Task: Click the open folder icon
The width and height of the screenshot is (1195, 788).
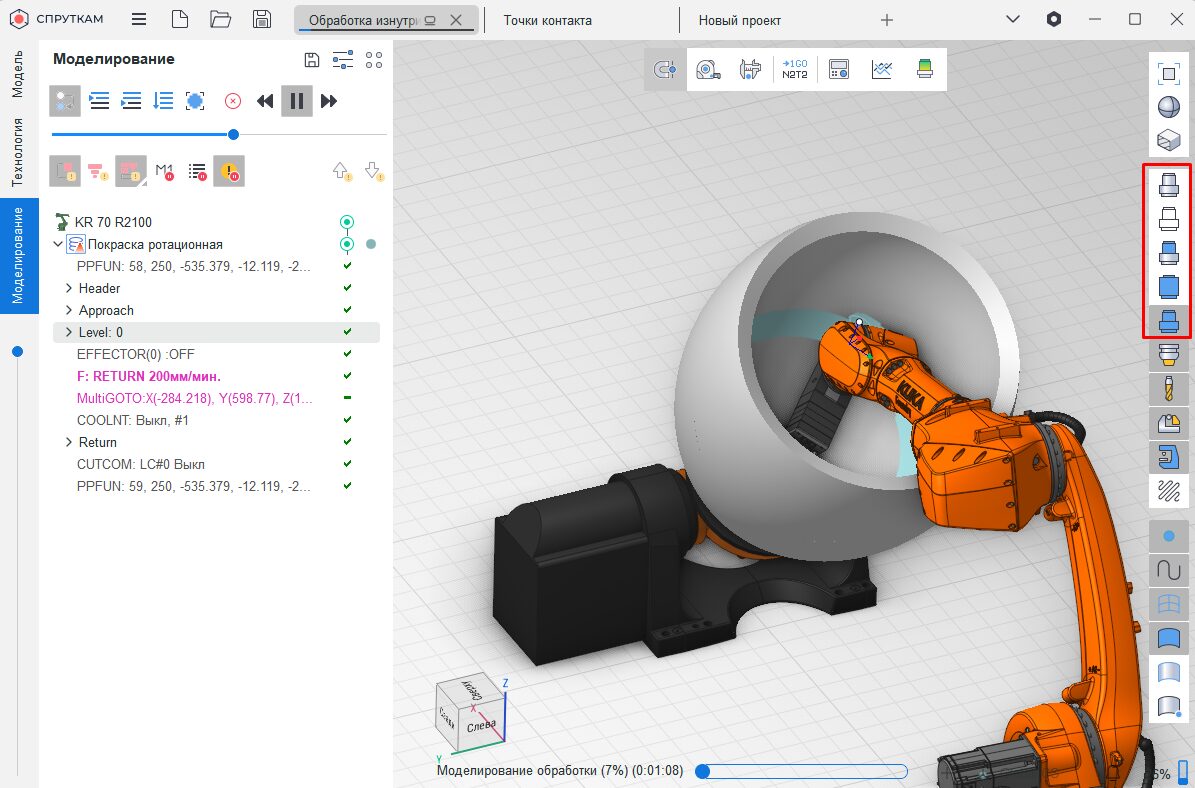Action: point(221,20)
